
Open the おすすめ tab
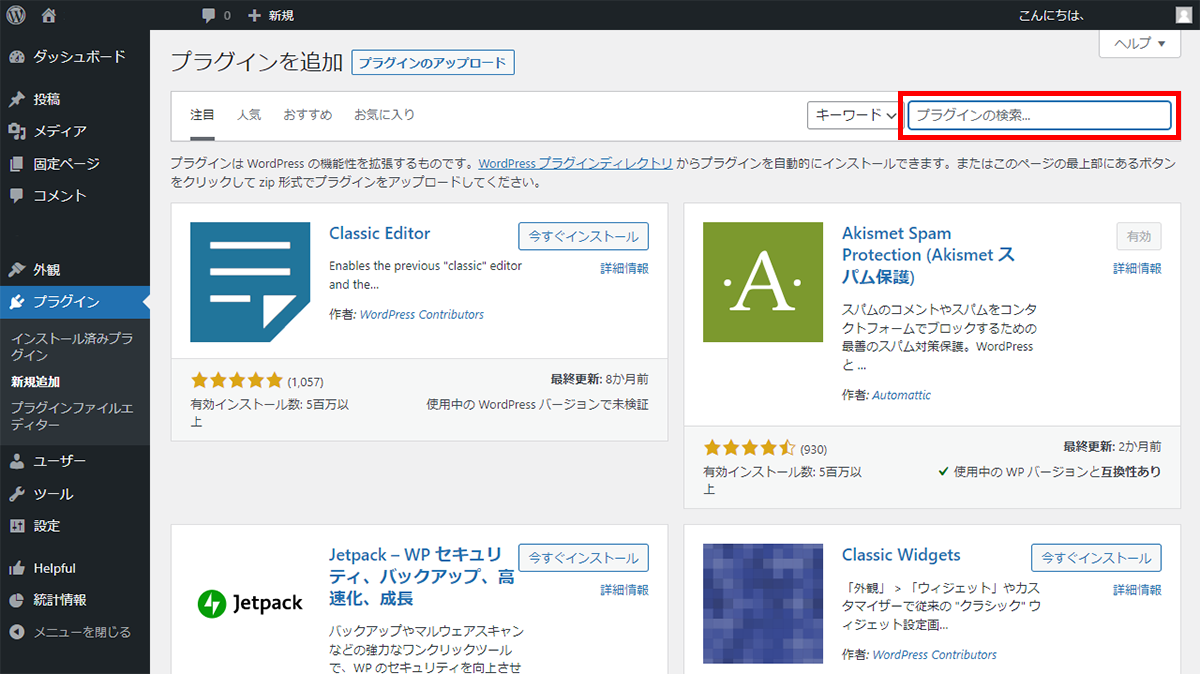307,115
